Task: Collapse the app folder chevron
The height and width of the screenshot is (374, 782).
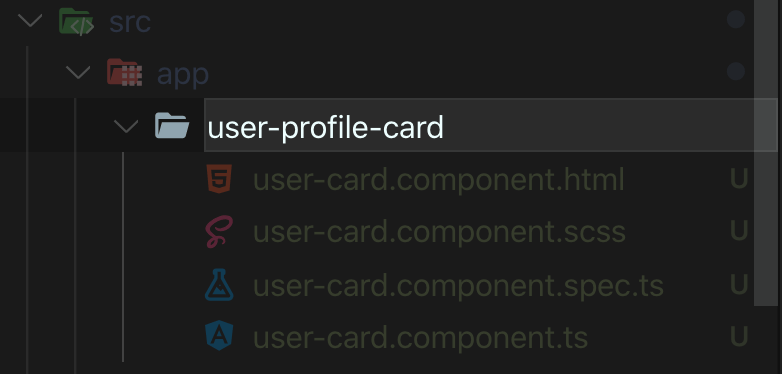Action: tap(78, 73)
